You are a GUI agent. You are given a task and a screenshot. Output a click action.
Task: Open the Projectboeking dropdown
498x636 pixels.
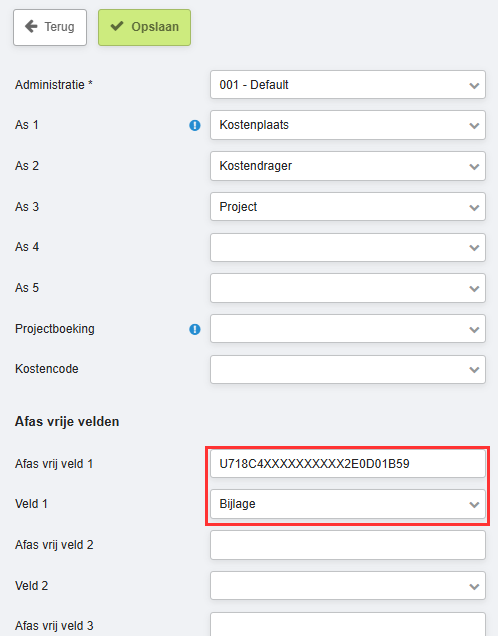[348, 329]
